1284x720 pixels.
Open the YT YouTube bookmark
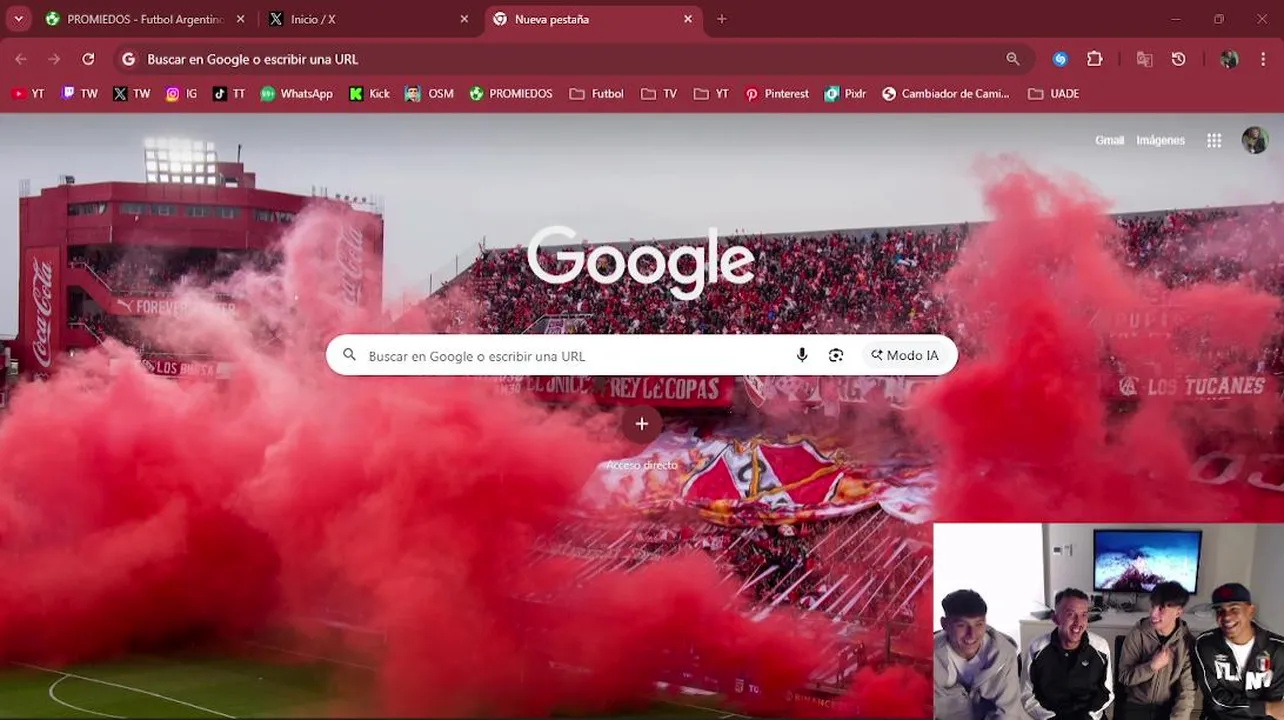(x=28, y=94)
